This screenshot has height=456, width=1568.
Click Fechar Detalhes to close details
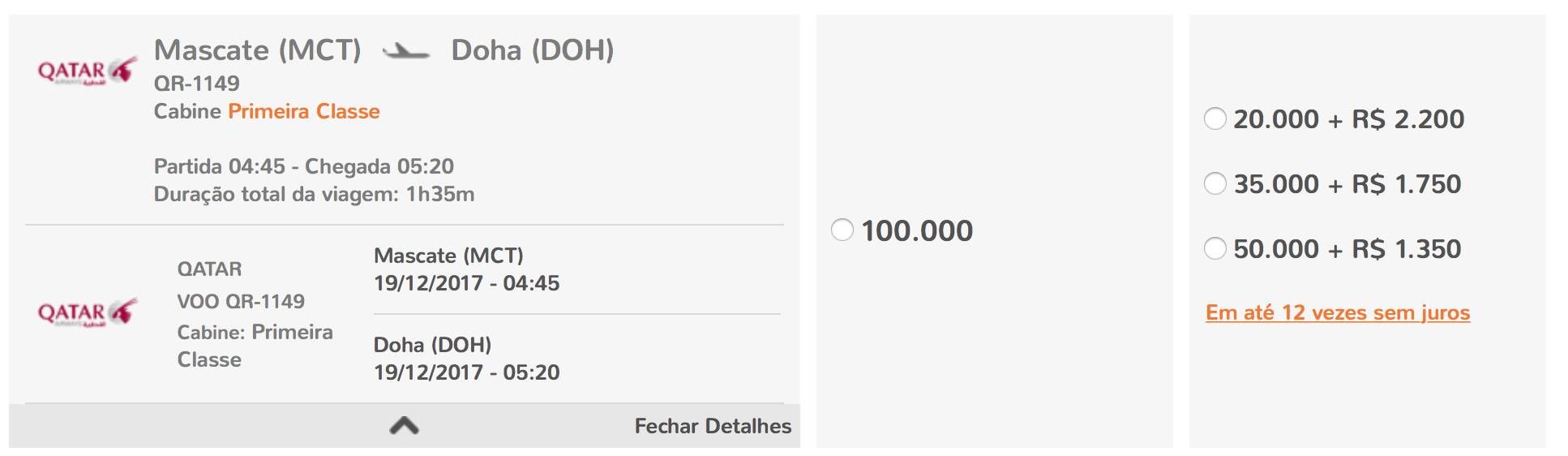713,426
